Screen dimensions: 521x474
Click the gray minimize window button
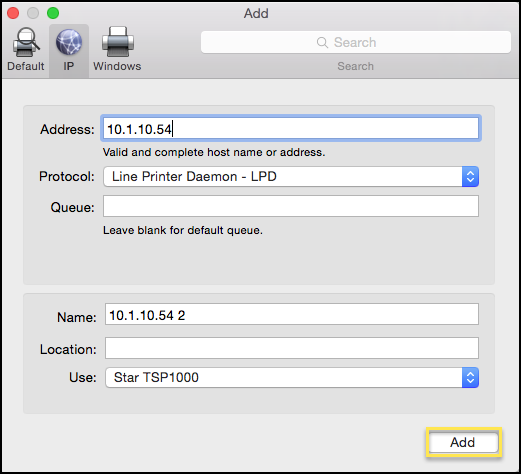pos(33,13)
